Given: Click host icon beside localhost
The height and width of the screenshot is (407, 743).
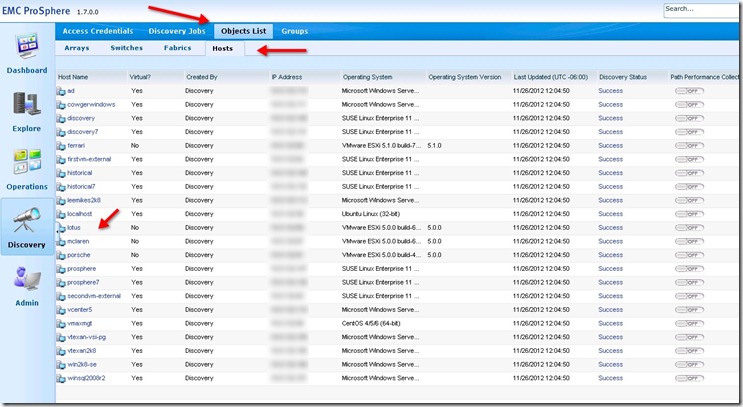Looking at the screenshot, I should coord(61,214).
